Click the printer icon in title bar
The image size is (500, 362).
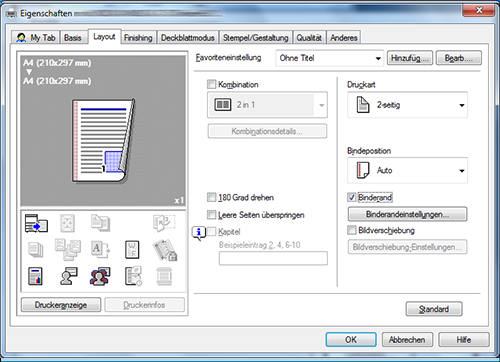(x=11, y=14)
